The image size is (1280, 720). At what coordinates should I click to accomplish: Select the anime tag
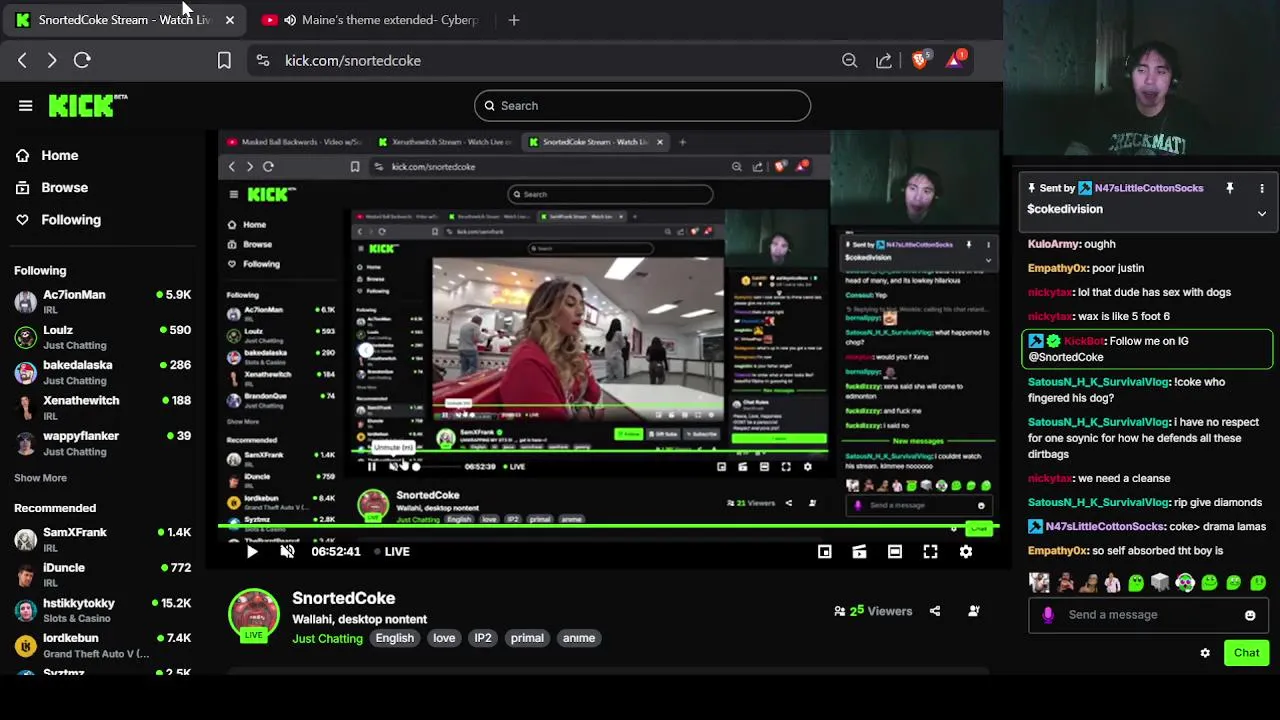click(x=579, y=638)
